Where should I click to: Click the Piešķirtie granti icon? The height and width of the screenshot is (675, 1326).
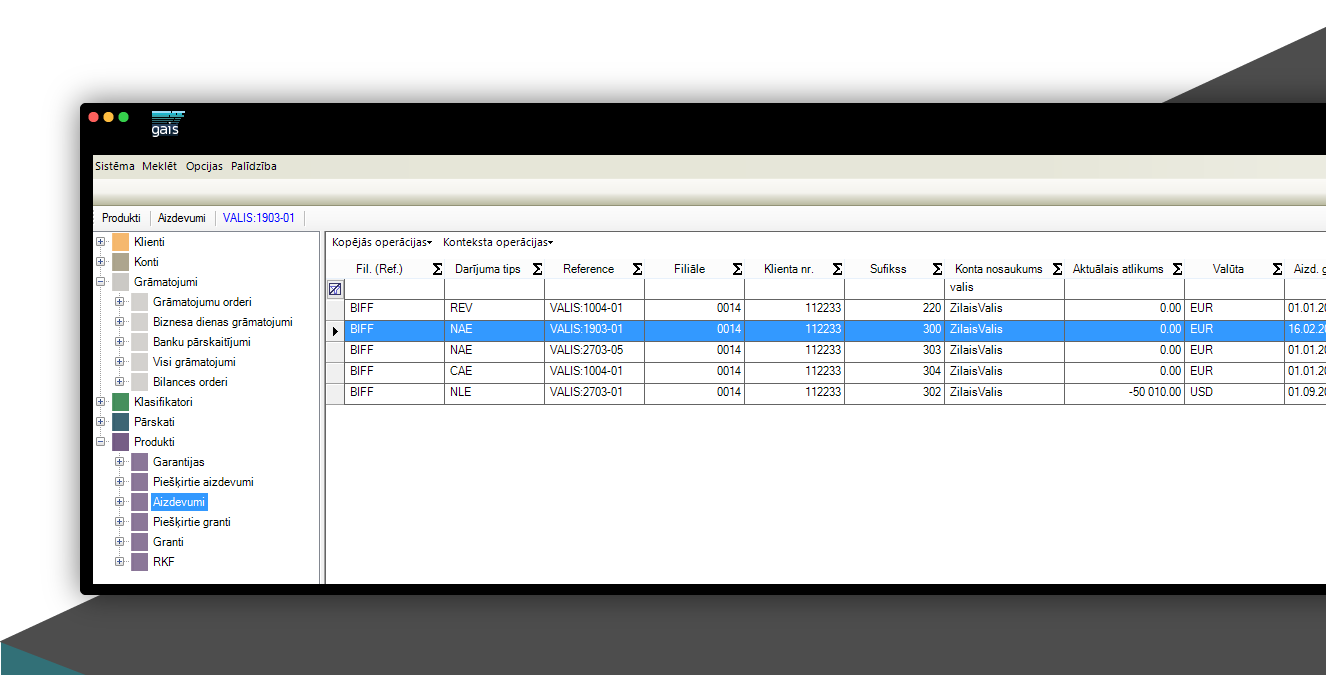[x=140, y=522]
